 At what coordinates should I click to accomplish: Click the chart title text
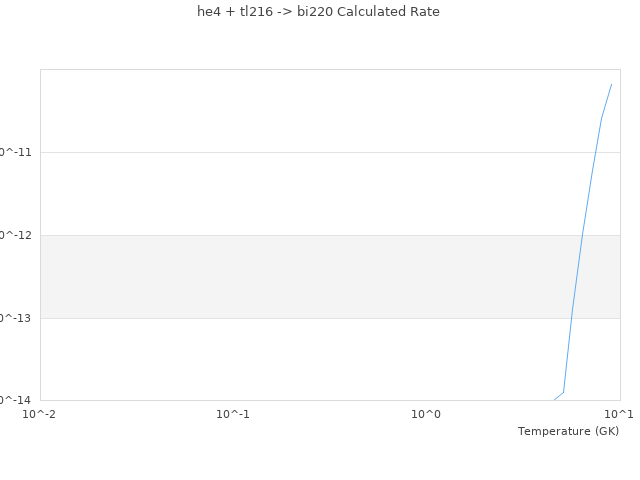click(x=318, y=12)
